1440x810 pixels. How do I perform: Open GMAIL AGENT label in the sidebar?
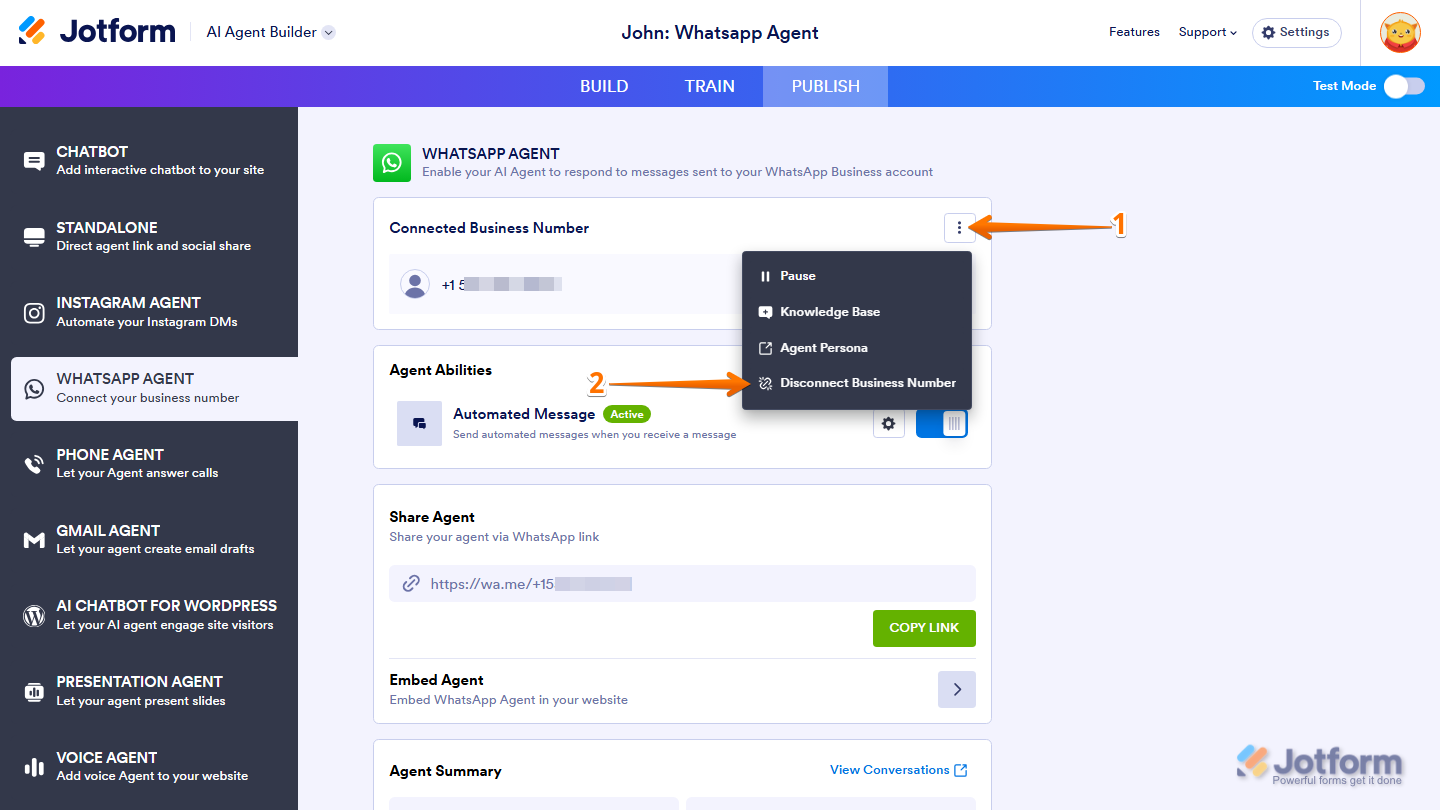click(108, 531)
